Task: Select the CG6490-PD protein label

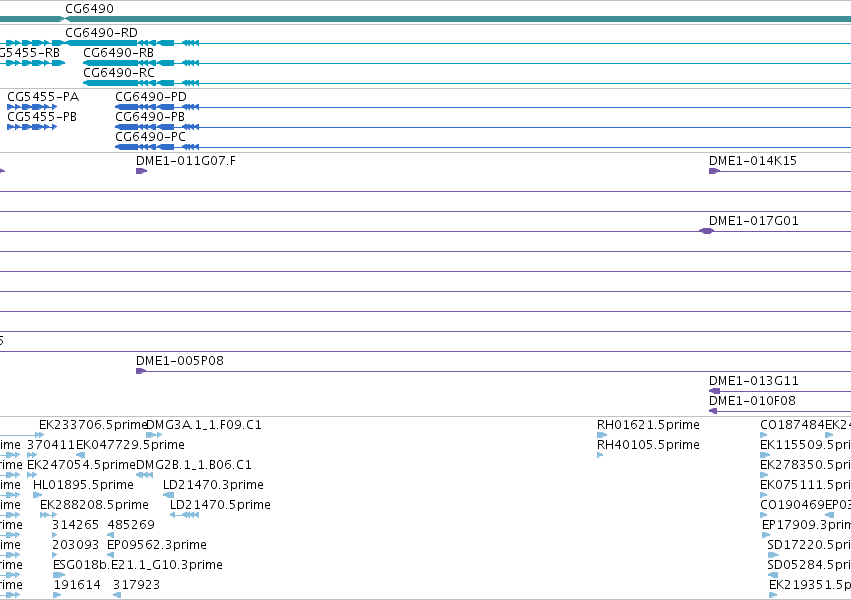Action: (x=151, y=97)
